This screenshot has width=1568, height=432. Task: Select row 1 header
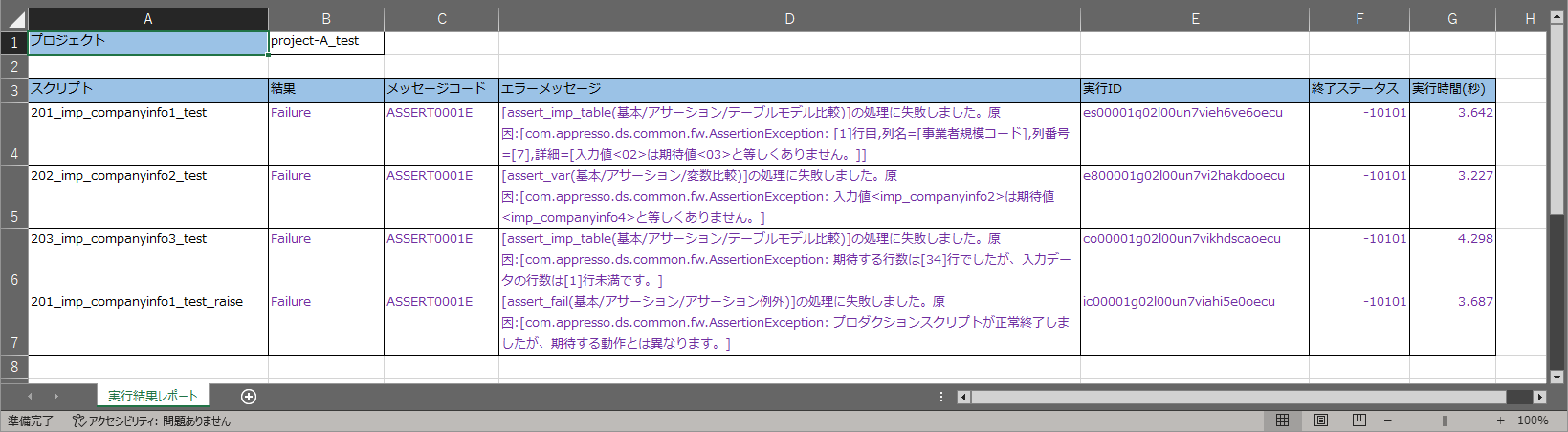point(14,43)
